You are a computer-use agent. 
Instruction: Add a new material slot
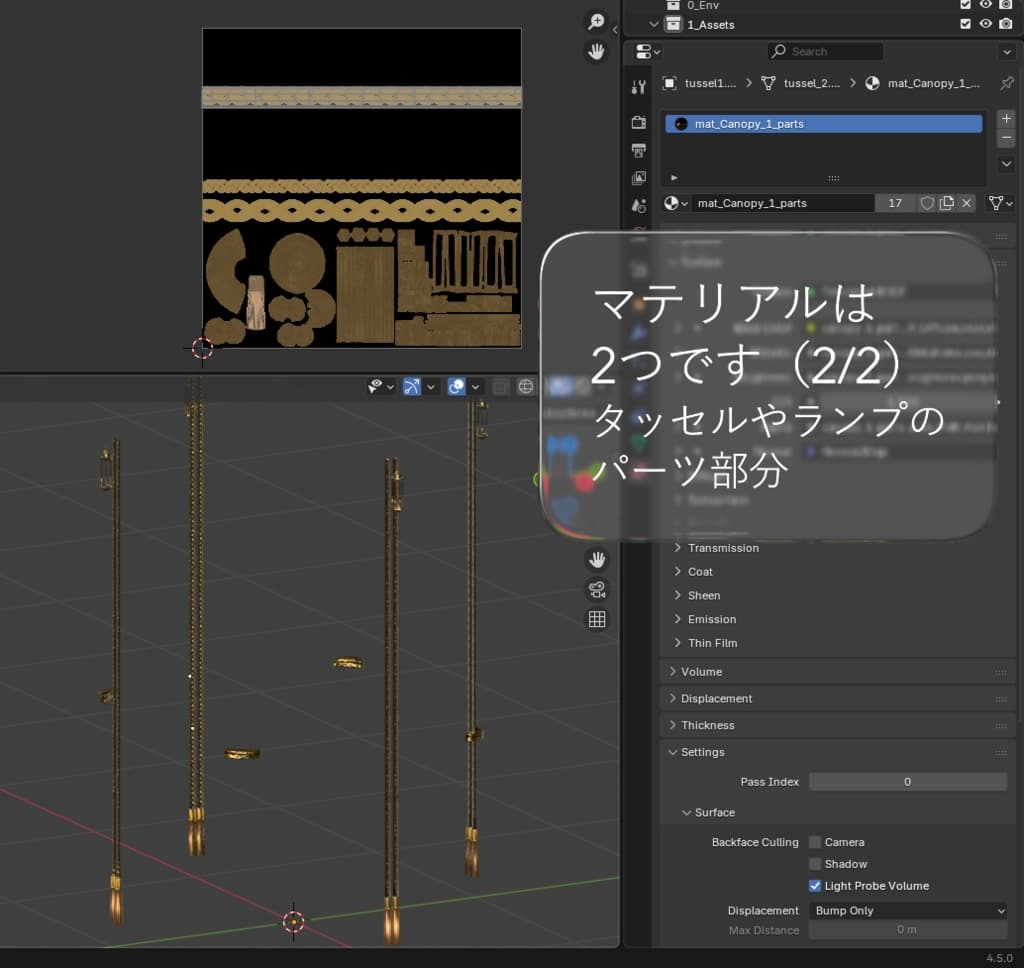pyautogui.click(x=1006, y=118)
